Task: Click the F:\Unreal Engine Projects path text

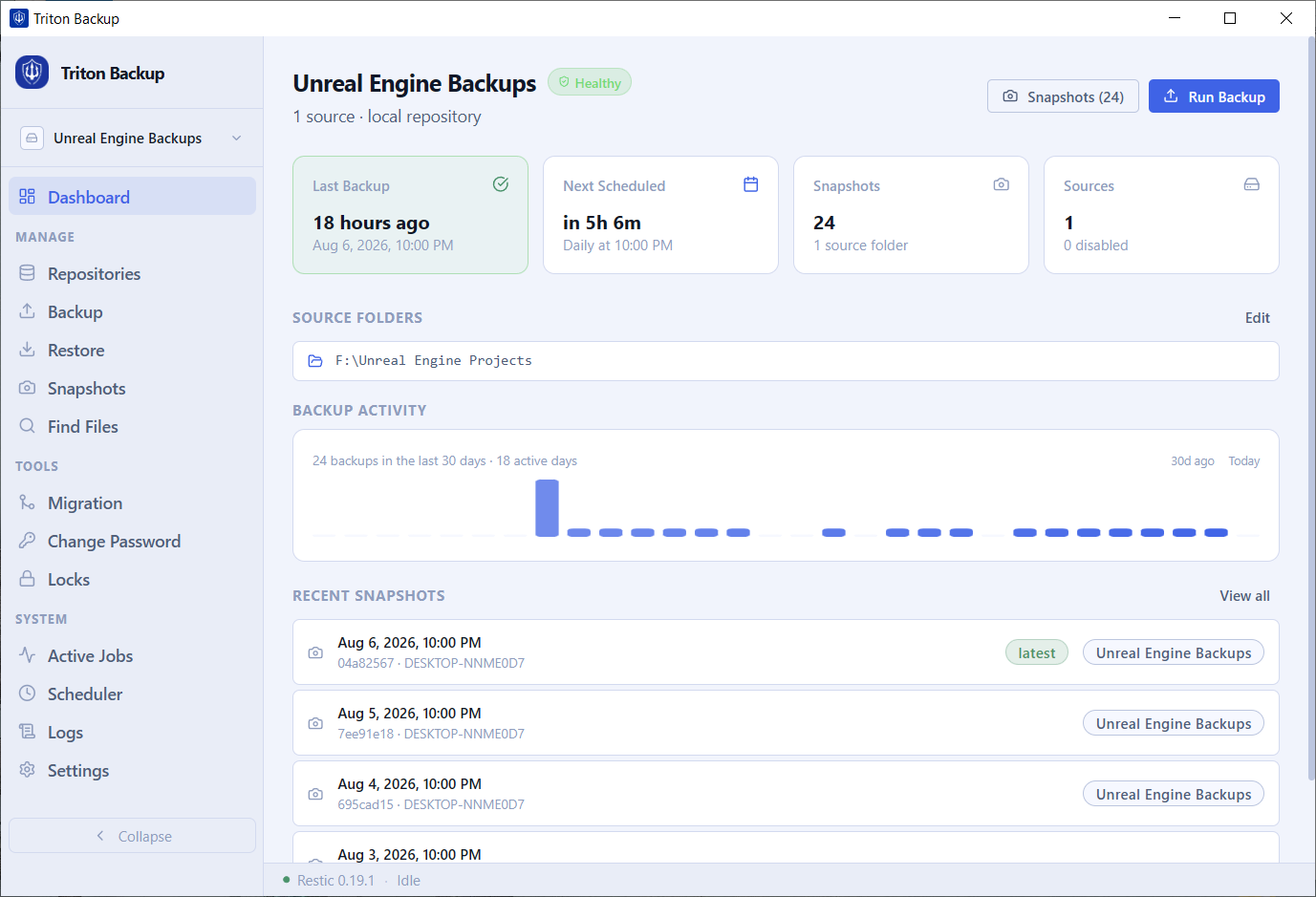Action: coord(434,361)
